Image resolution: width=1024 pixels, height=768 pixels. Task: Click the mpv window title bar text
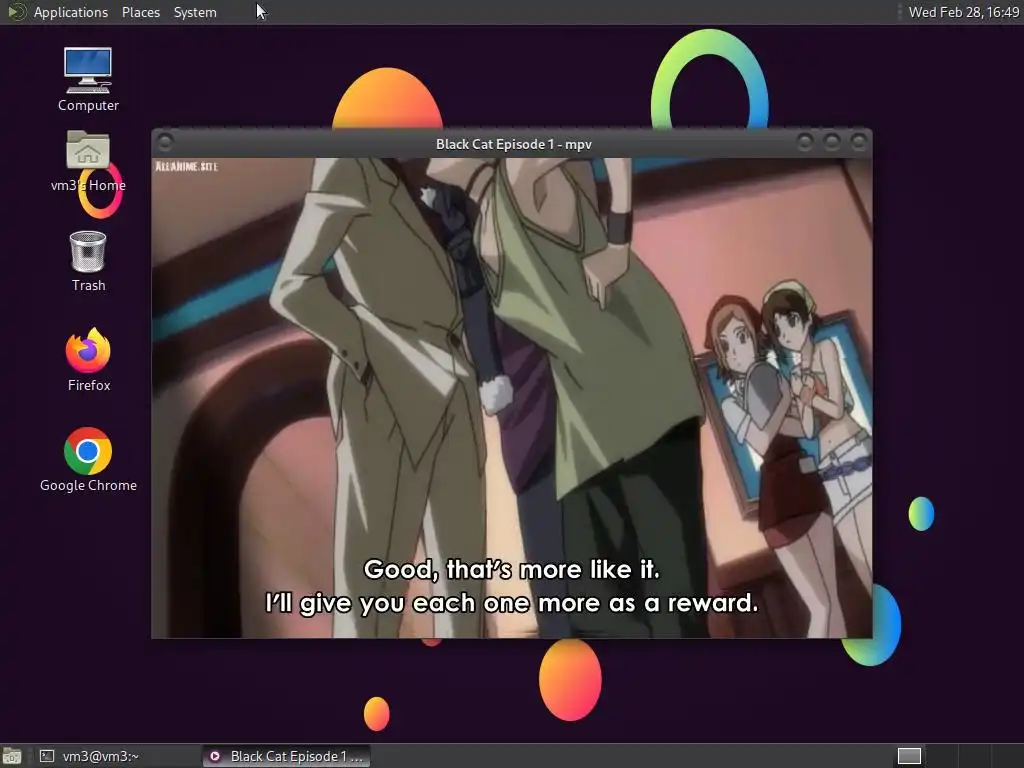(x=514, y=144)
